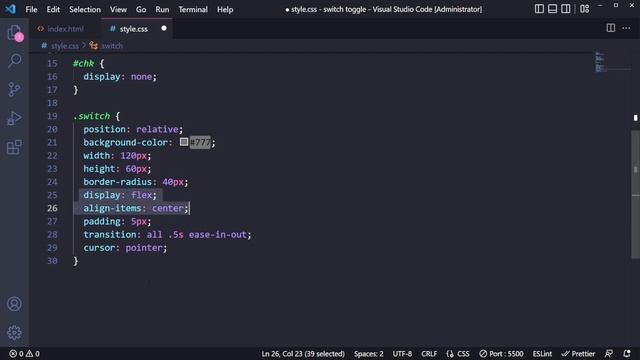
Task: Click ESLint status bar item
Action: click(x=542, y=354)
